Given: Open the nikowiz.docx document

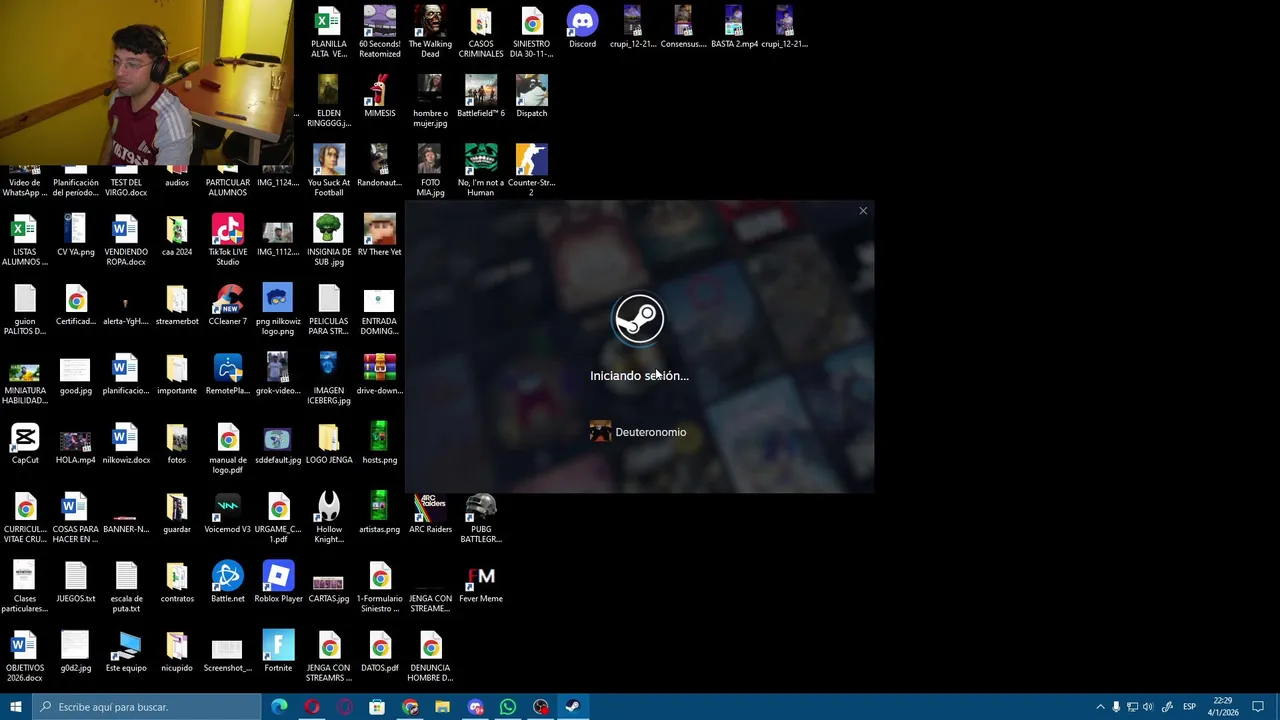Looking at the screenshot, I should coord(126,444).
